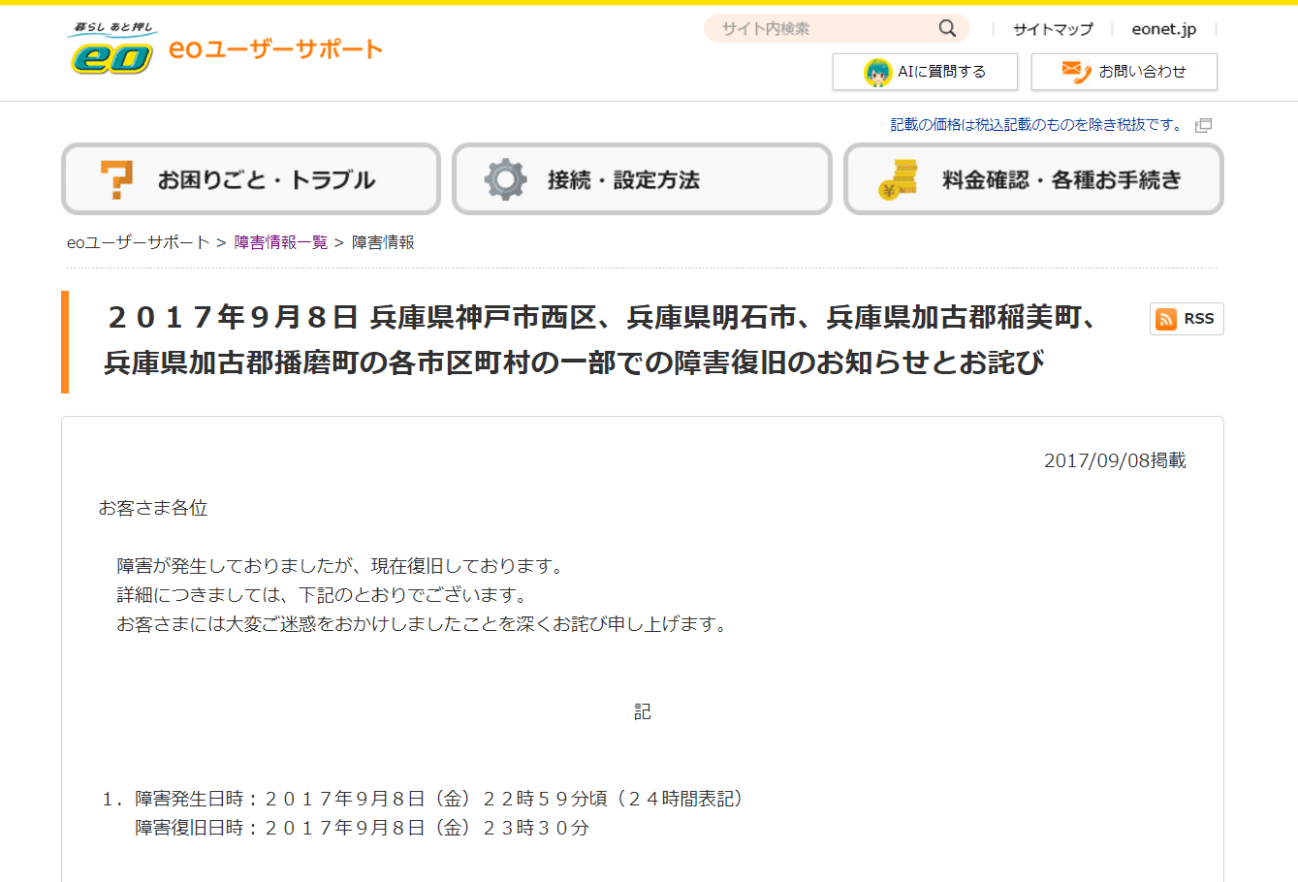Click the article headline about 兵庫県神戸市西区
Image resolution: width=1298 pixels, height=882 pixels.
(603, 341)
